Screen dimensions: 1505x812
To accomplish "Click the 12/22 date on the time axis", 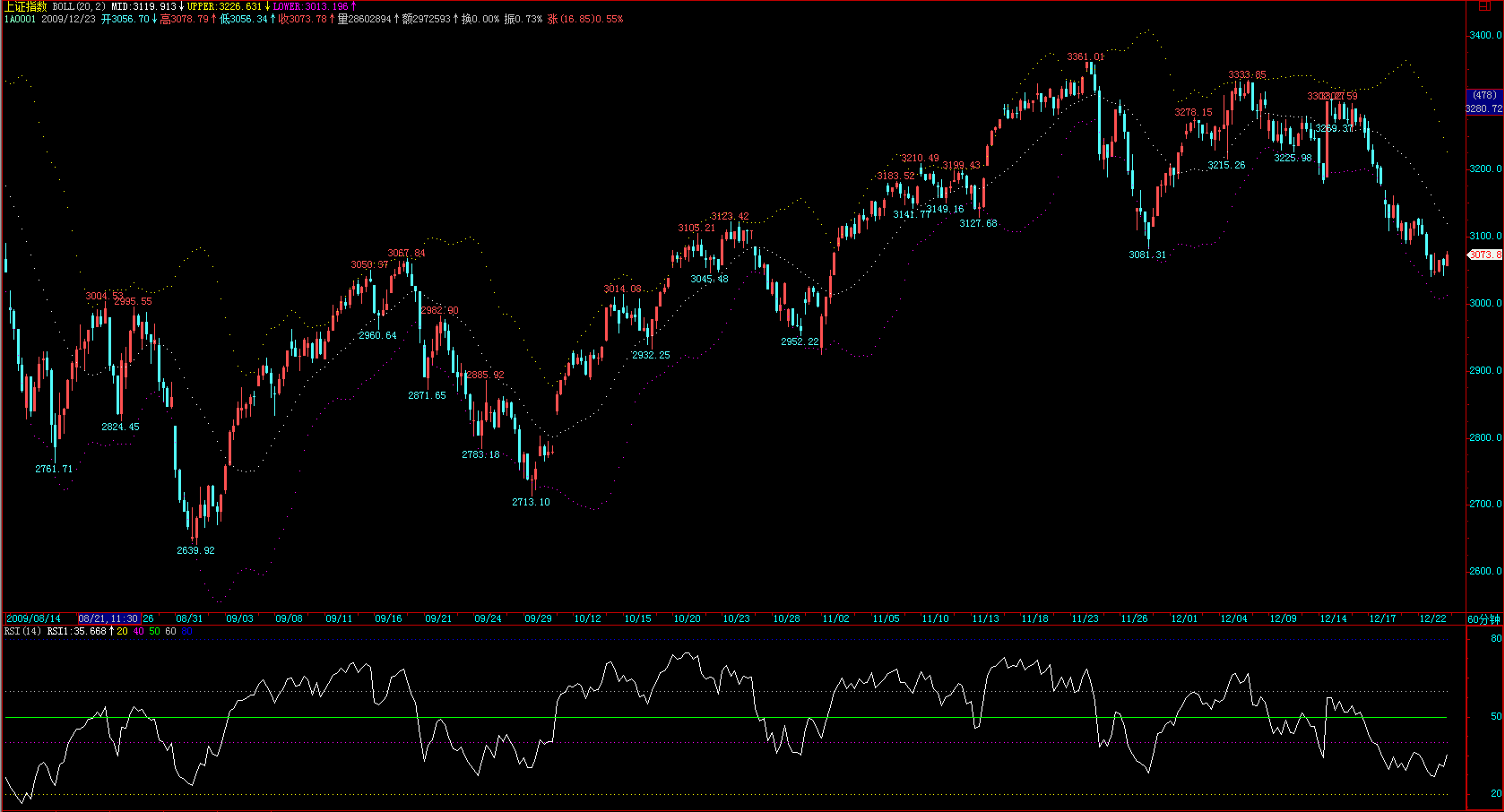I will tap(1432, 618).
